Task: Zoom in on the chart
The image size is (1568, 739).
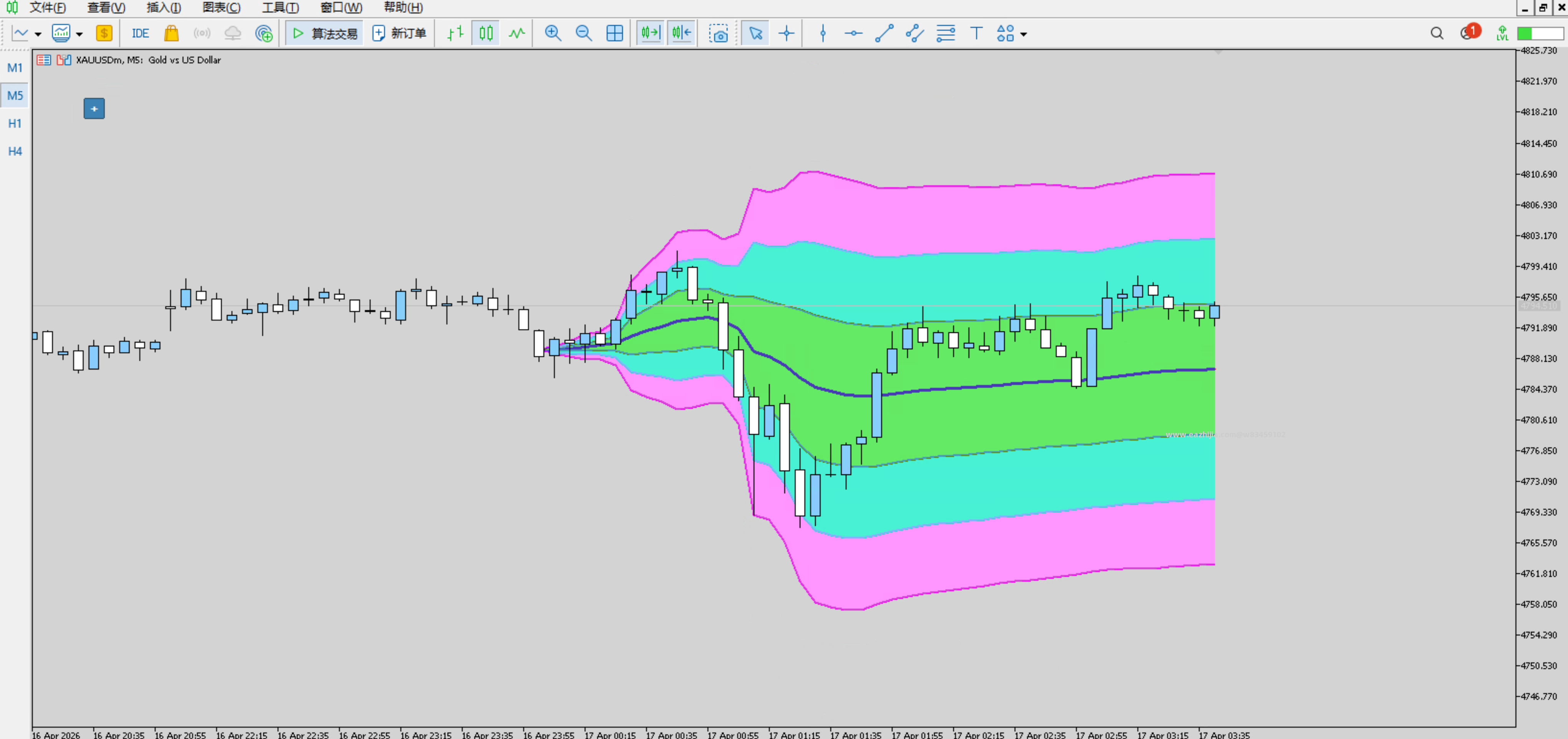Action: 553,33
